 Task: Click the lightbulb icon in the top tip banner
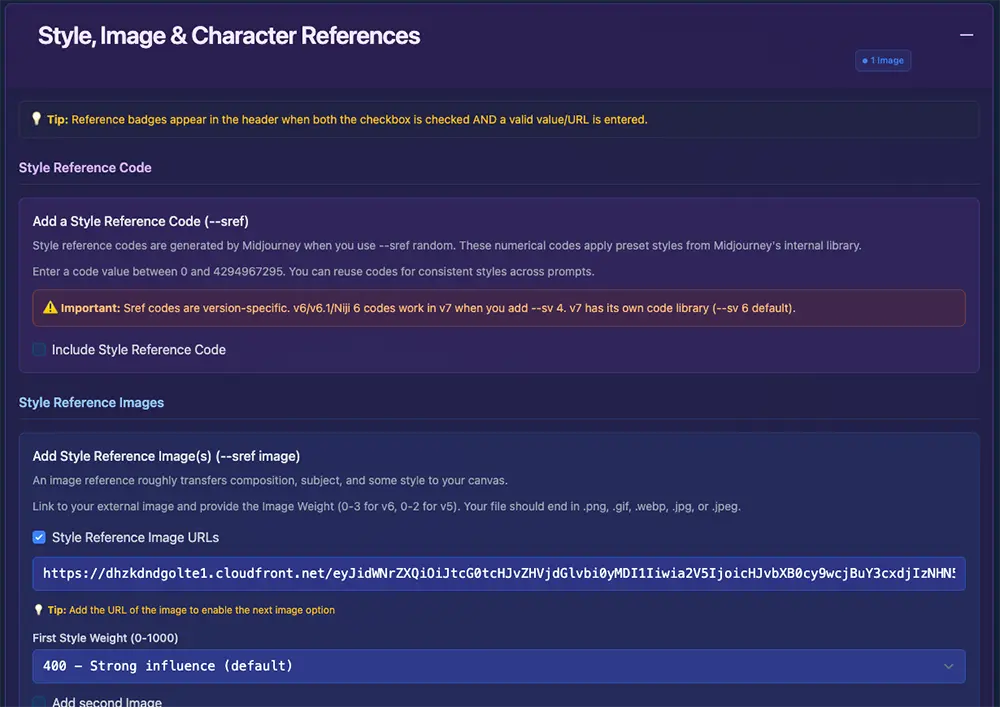click(37, 119)
